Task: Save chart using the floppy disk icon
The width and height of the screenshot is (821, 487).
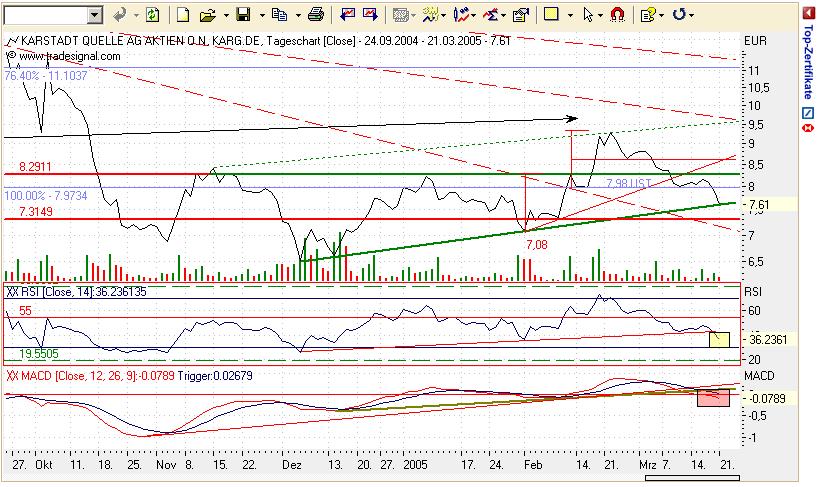Action: [x=243, y=15]
